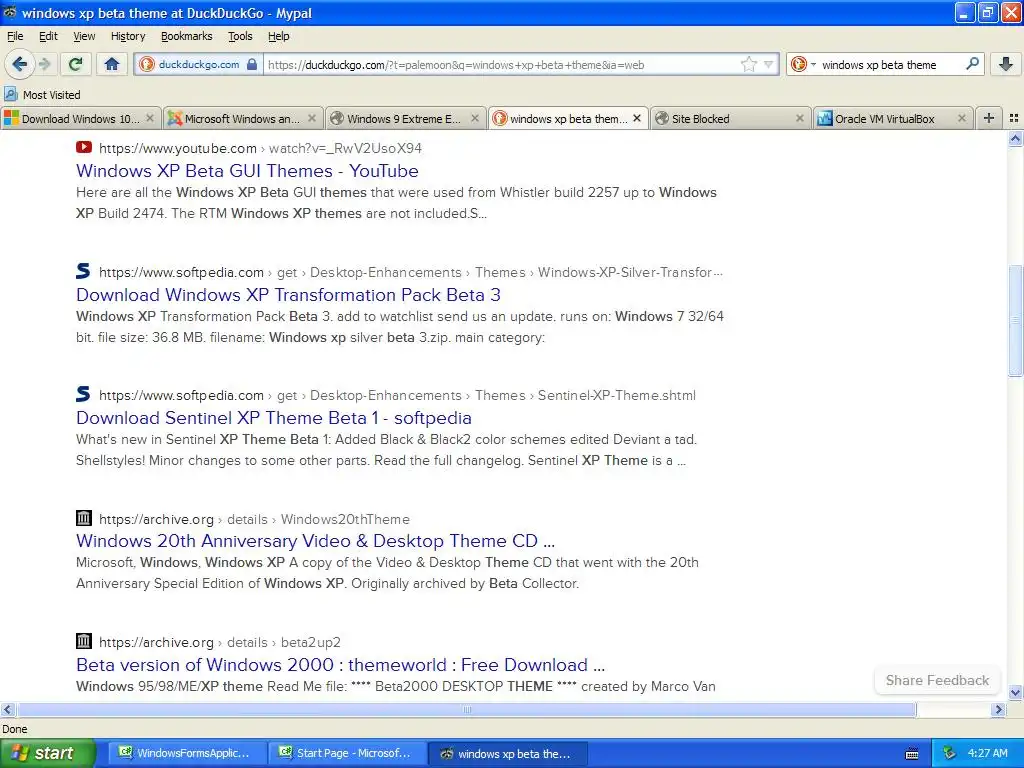Click the horizontal scrollbar right arrow
This screenshot has width=1024, height=768.
point(998,709)
